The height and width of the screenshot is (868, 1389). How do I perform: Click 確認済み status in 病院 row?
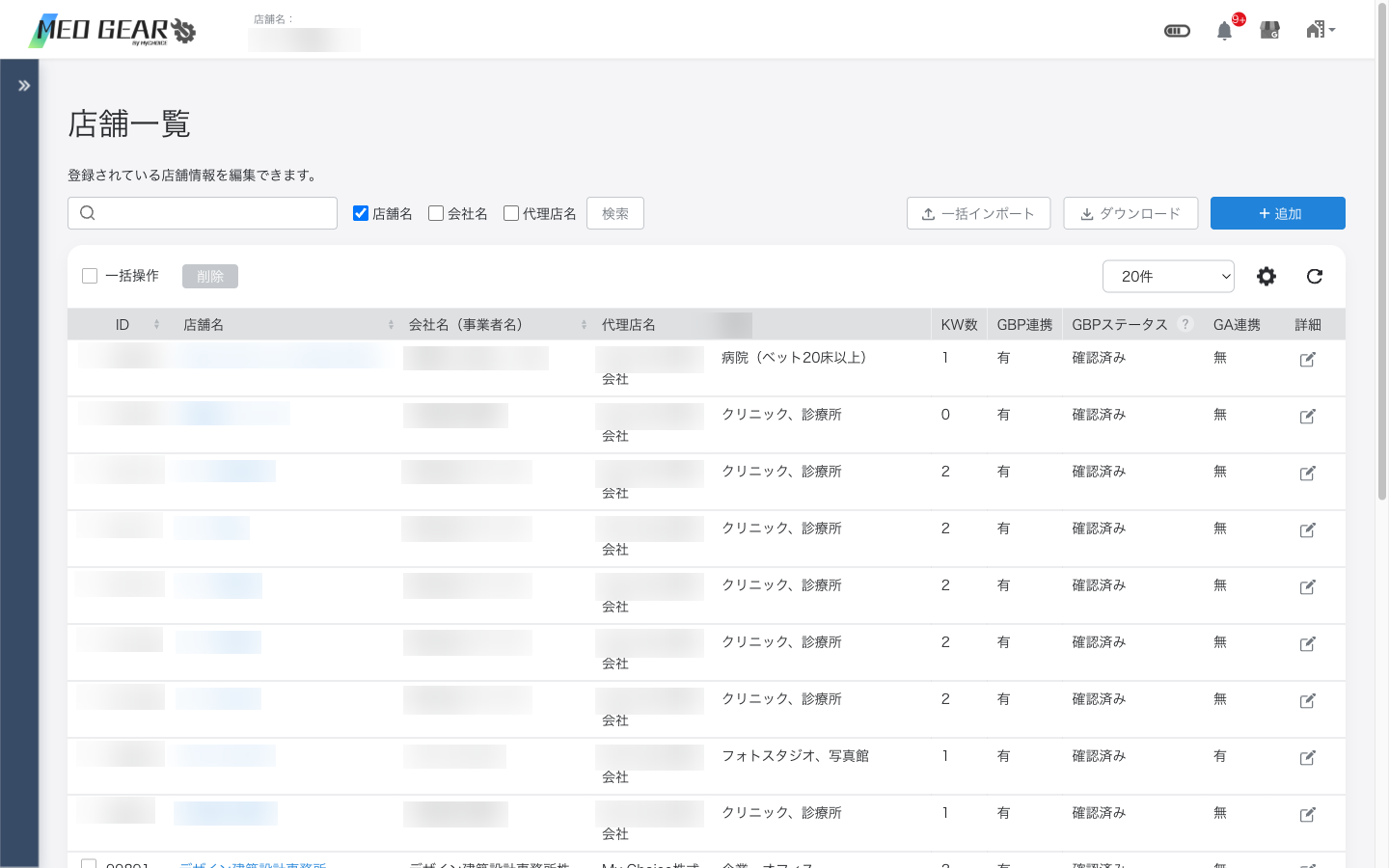[1099, 358]
